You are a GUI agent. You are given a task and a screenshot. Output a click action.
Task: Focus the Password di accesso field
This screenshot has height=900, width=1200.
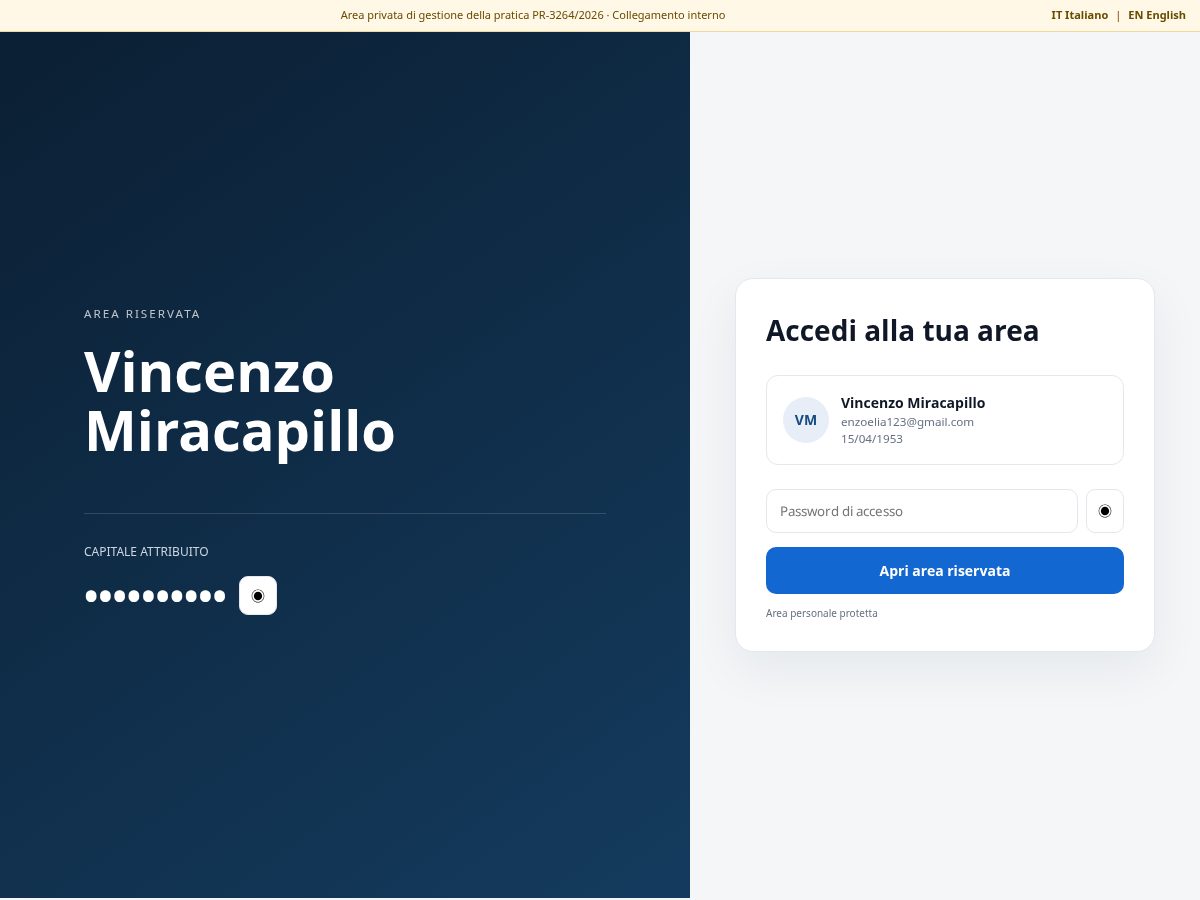pos(922,511)
